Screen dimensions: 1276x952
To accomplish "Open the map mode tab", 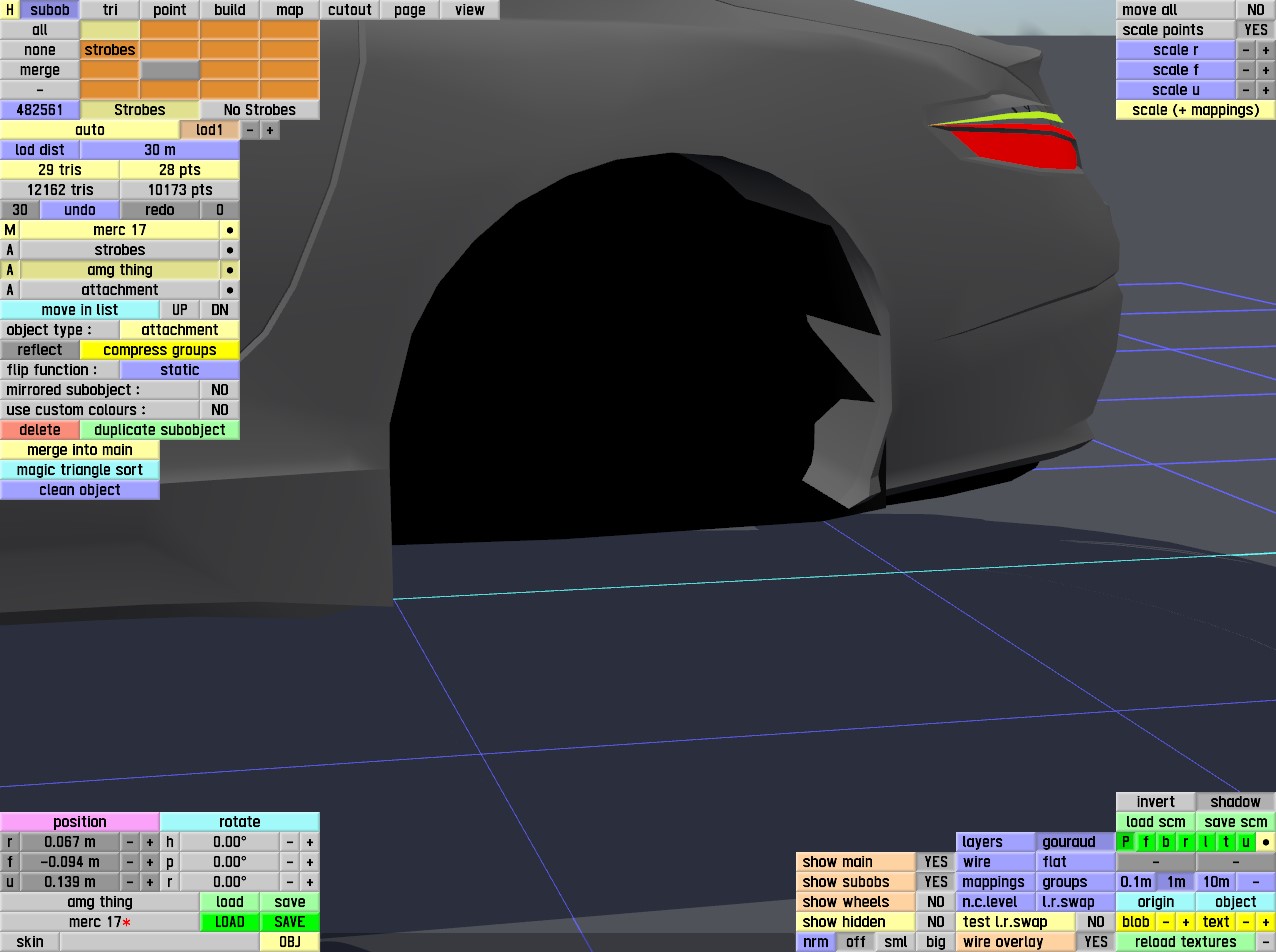I will (x=290, y=10).
